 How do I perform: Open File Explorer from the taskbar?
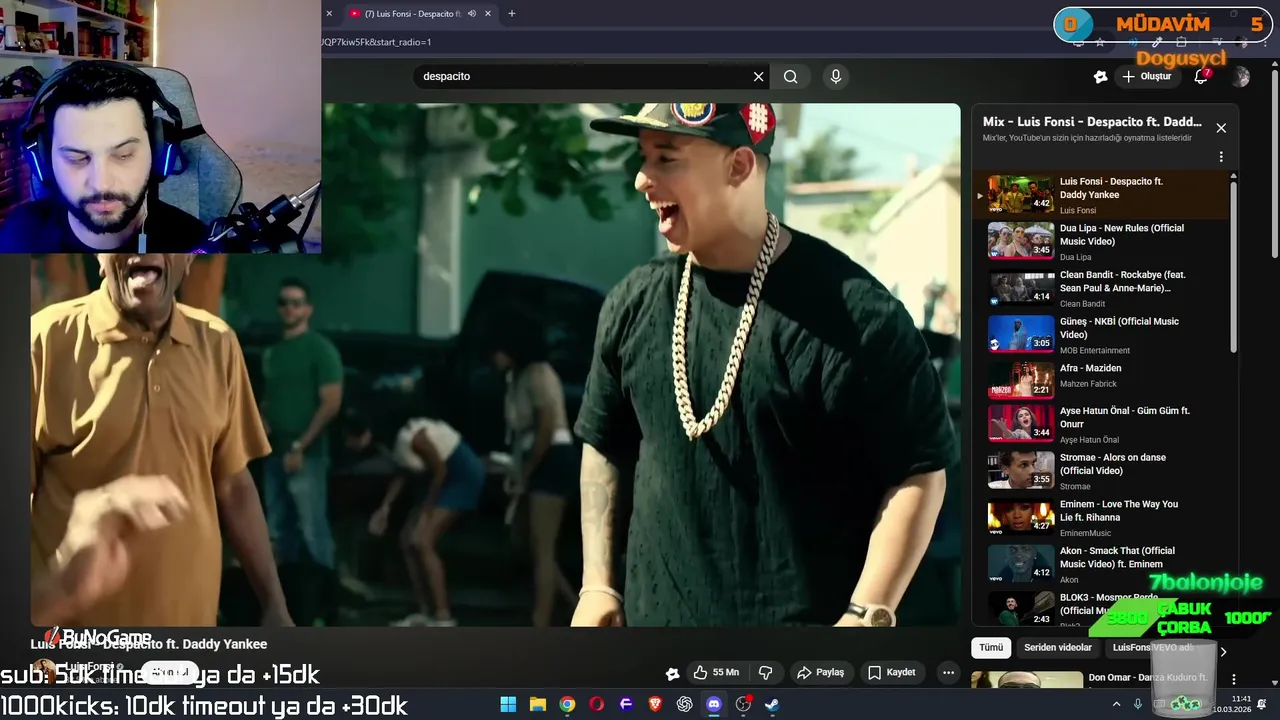tap(538, 704)
